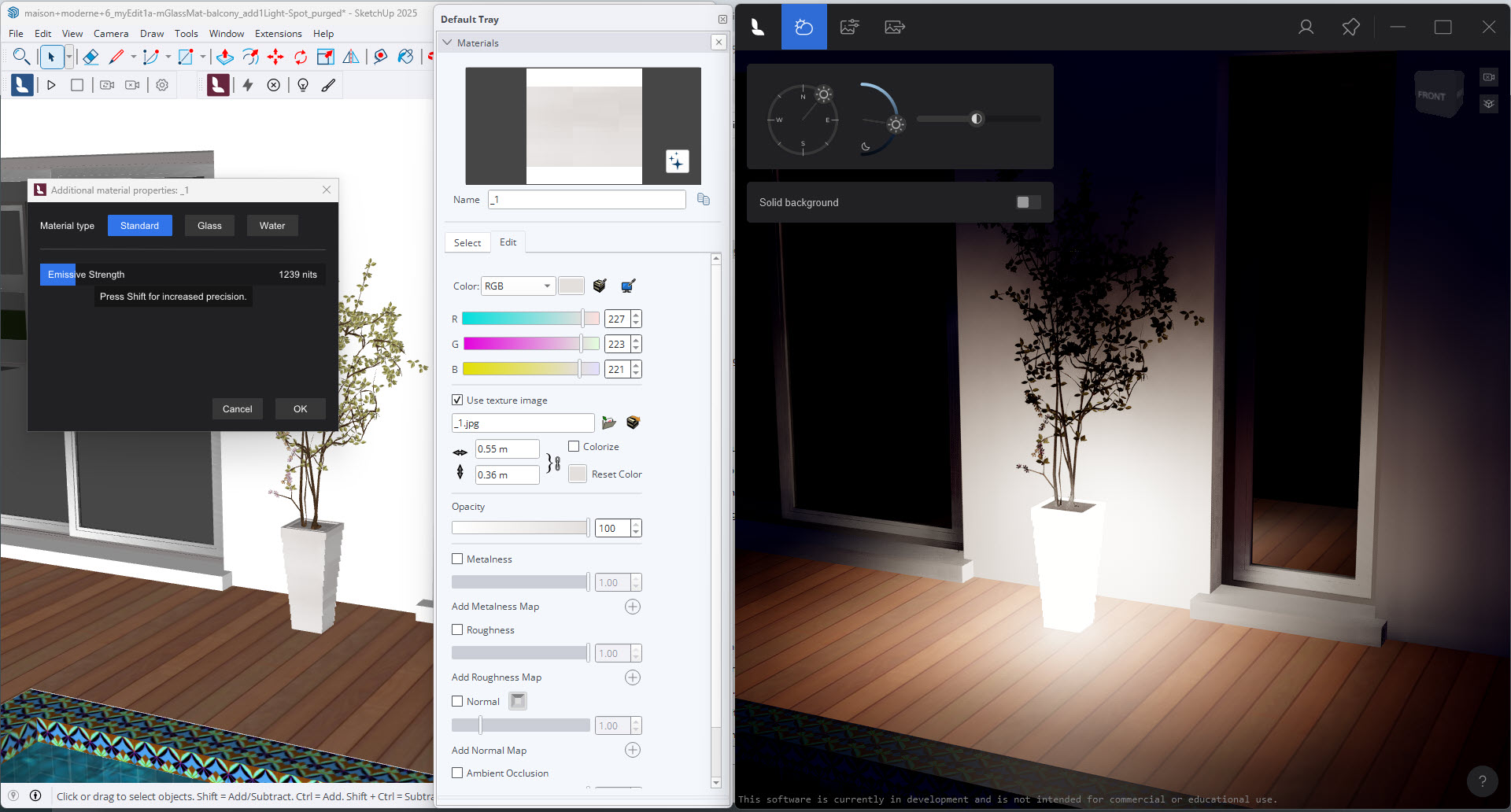
Task: Activate the Push/Pull tool
Action: point(225,57)
